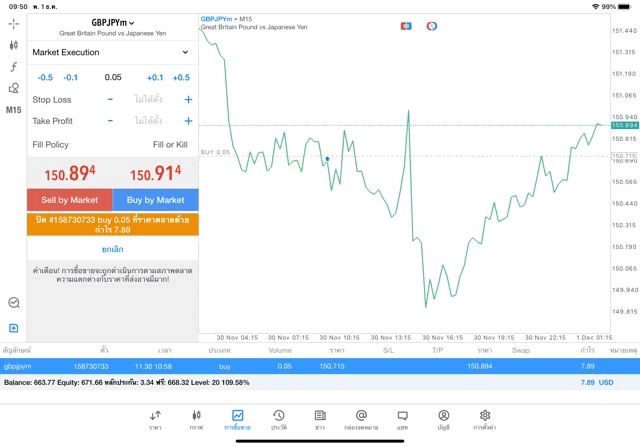Open the drawing objects shapes icon

[13, 88]
